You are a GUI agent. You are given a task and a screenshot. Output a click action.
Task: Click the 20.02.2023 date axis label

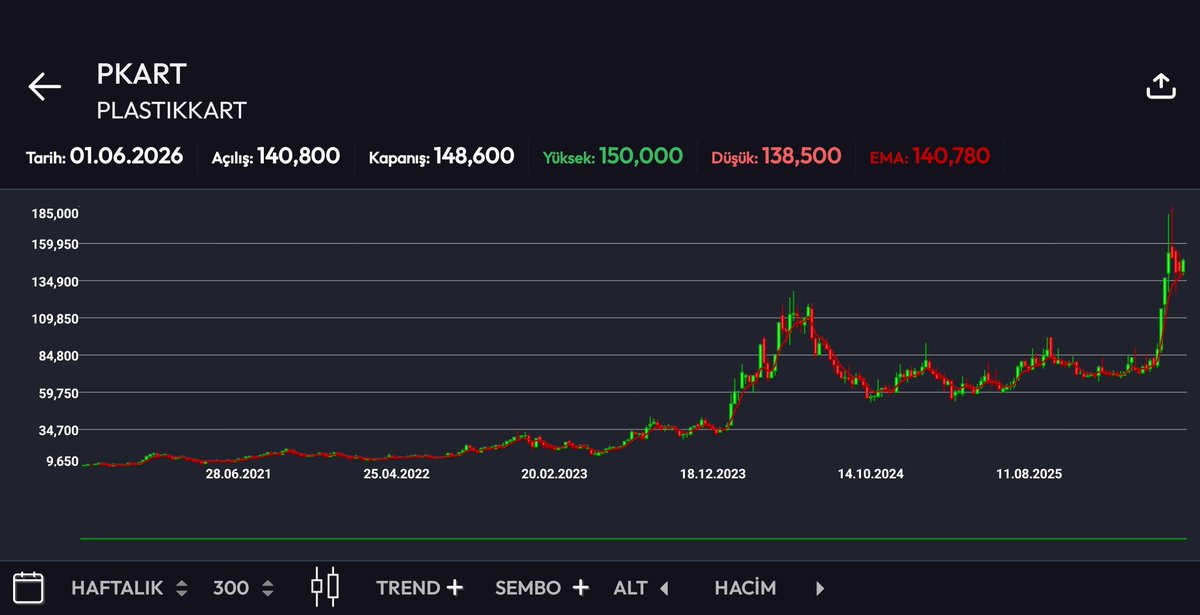[x=554, y=474]
